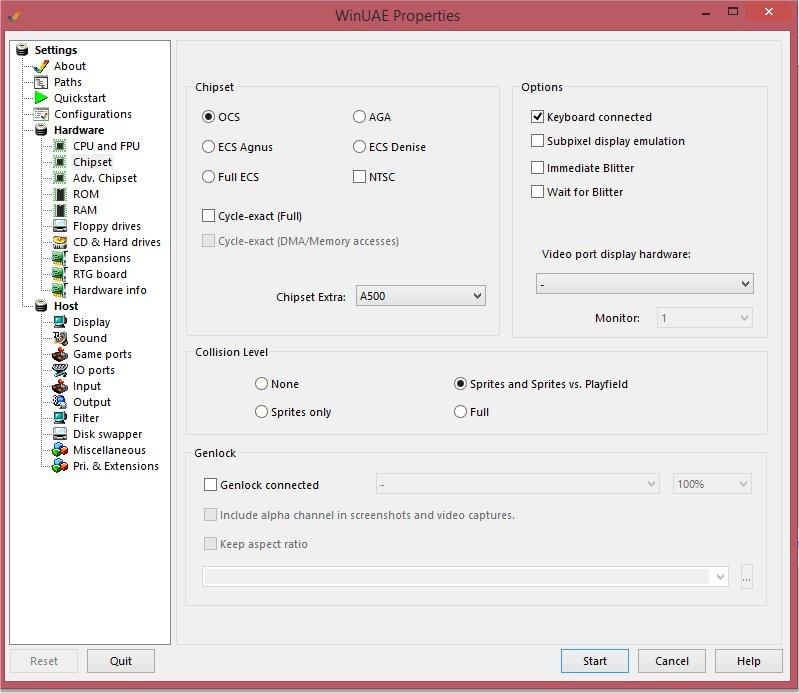Open Video port display hardware dropdown
Image resolution: width=799 pixels, height=693 pixels.
pyautogui.click(x=645, y=284)
